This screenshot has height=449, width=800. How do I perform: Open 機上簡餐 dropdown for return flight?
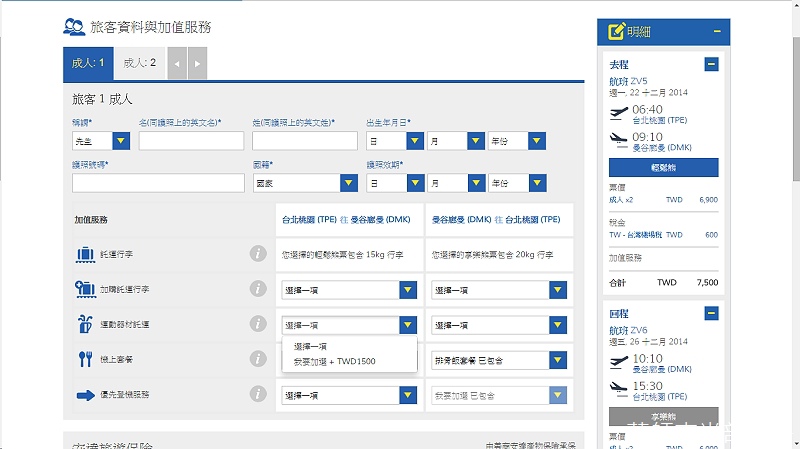coord(499,360)
